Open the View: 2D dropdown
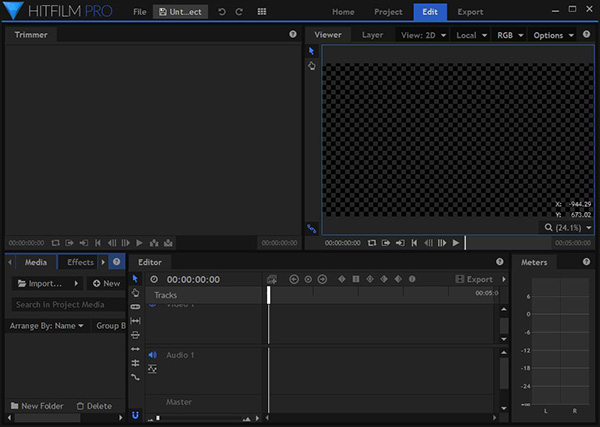The height and width of the screenshot is (427, 600). pos(423,35)
